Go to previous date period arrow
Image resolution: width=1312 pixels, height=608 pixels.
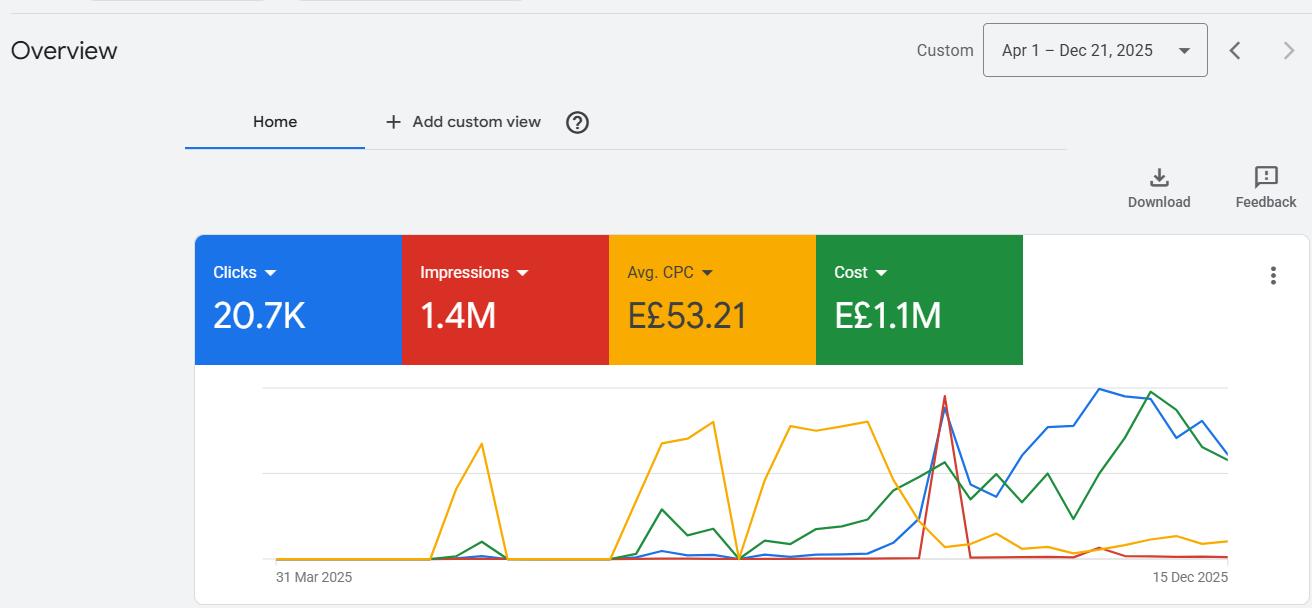click(1235, 50)
